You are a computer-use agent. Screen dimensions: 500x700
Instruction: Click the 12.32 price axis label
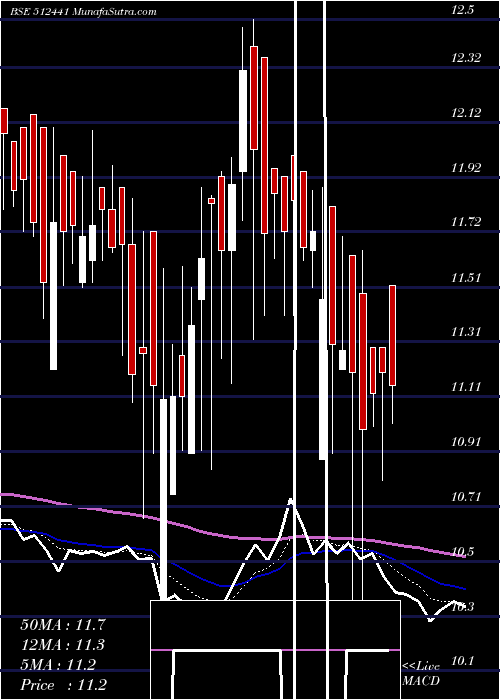pyautogui.click(x=466, y=58)
